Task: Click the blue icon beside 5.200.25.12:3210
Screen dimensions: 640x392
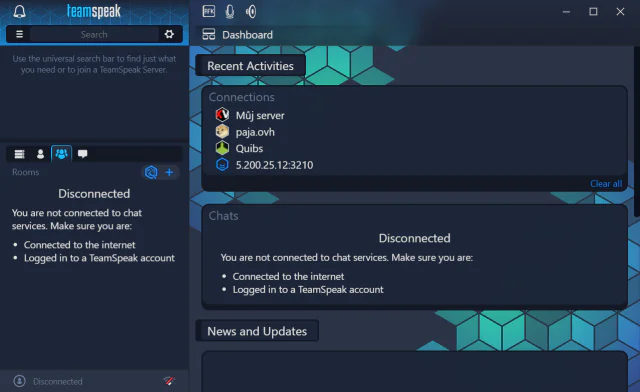Action: point(222,165)
